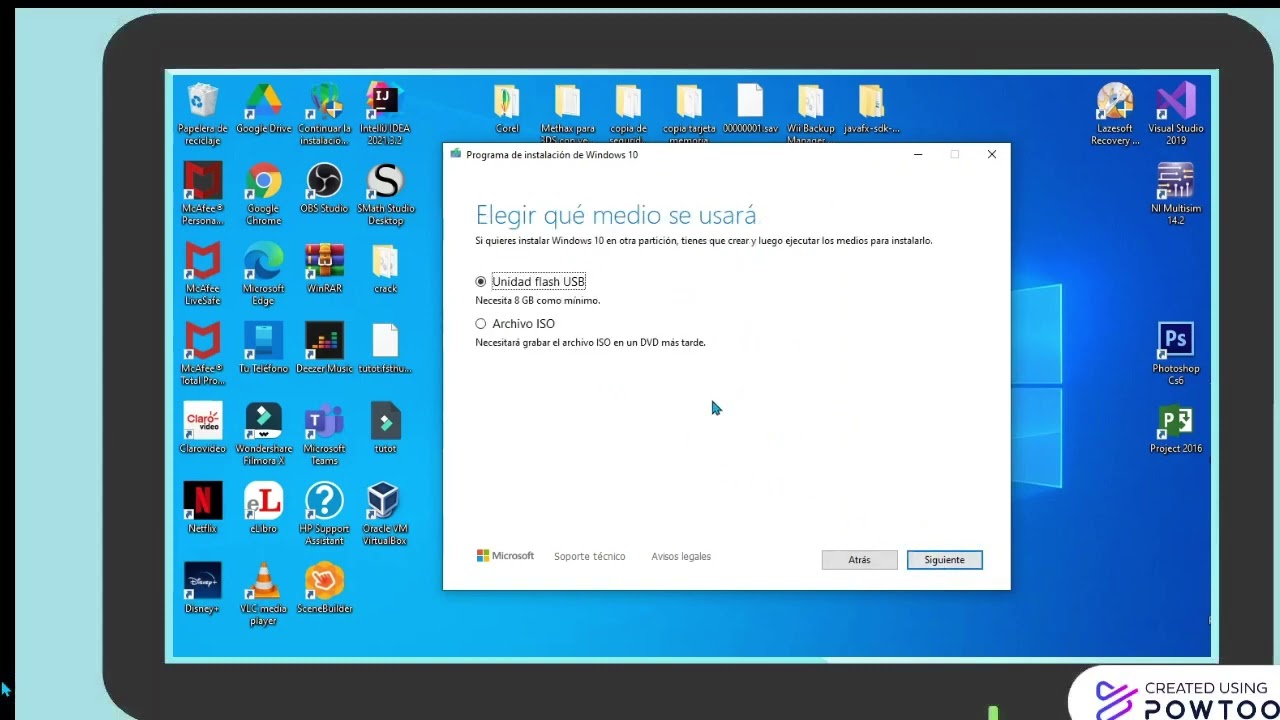Select the 00000001.sav file icon
1280x720 pixels.
point(750,101)
